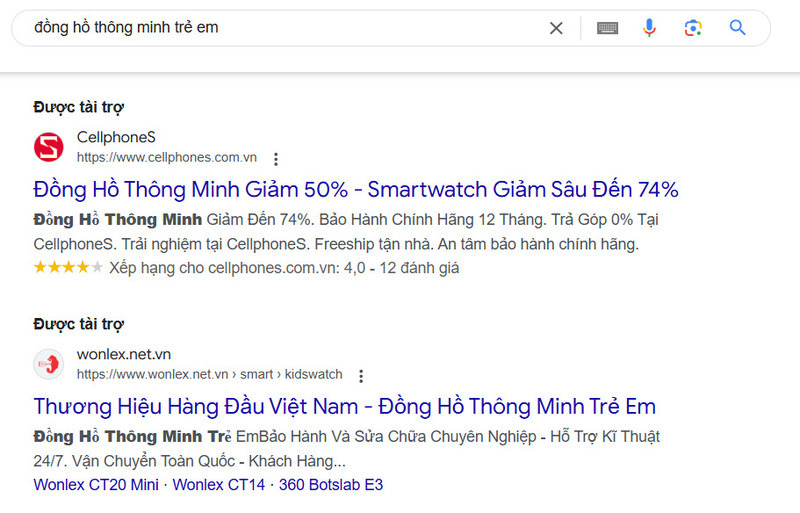Screen dimensions: 800x513
Task: Click "Xếp hạng cho cellphones.com.vn: 4,0 - 12 đánh giá" text
Action: point(284,267)
